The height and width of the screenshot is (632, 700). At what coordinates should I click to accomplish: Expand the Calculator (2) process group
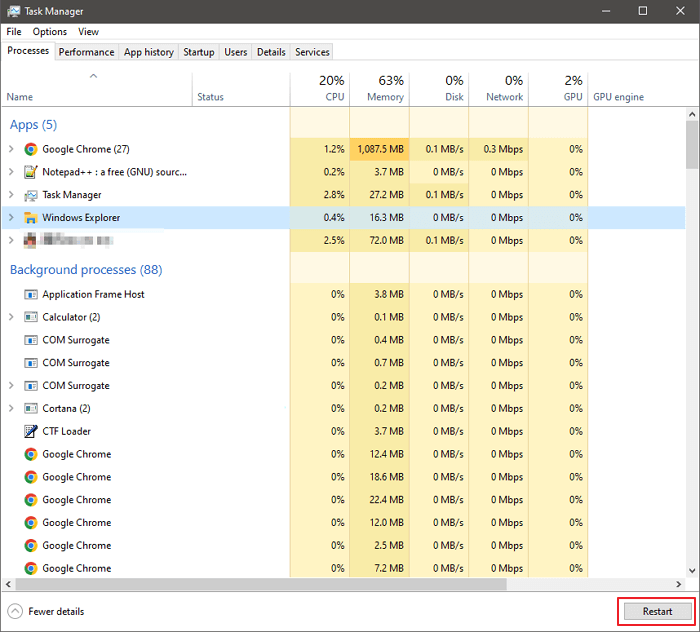pos(11,317)
